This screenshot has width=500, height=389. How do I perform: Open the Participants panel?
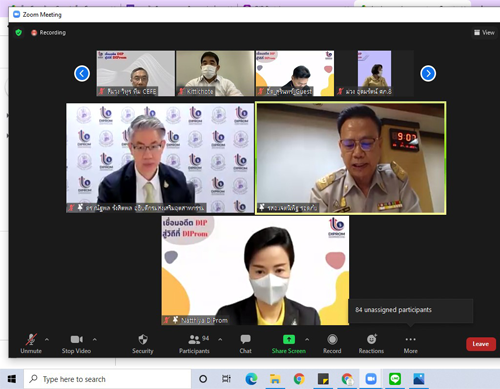[x=194, y=344]
